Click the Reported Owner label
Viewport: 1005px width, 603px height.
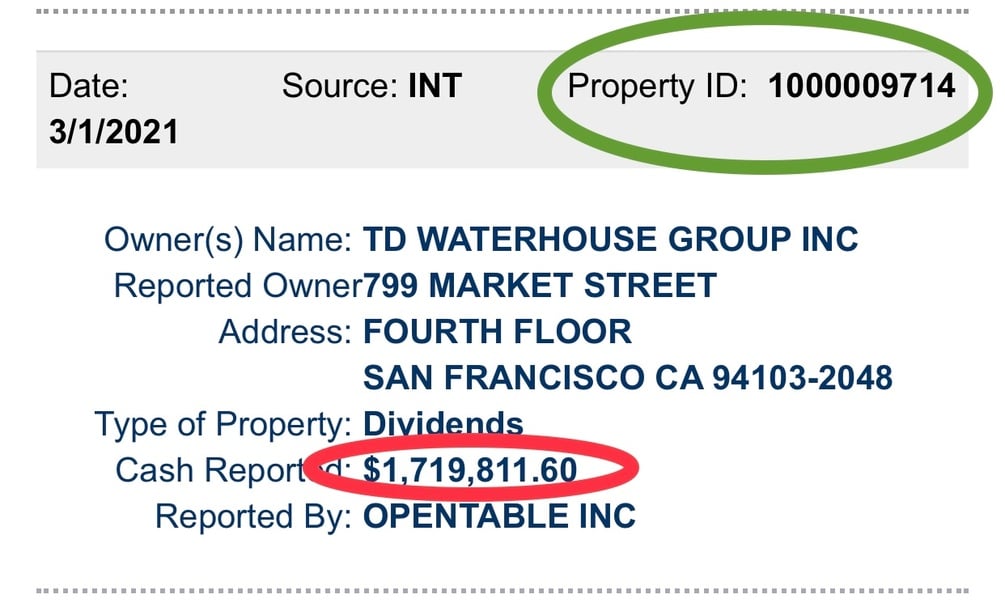point(238,286)
